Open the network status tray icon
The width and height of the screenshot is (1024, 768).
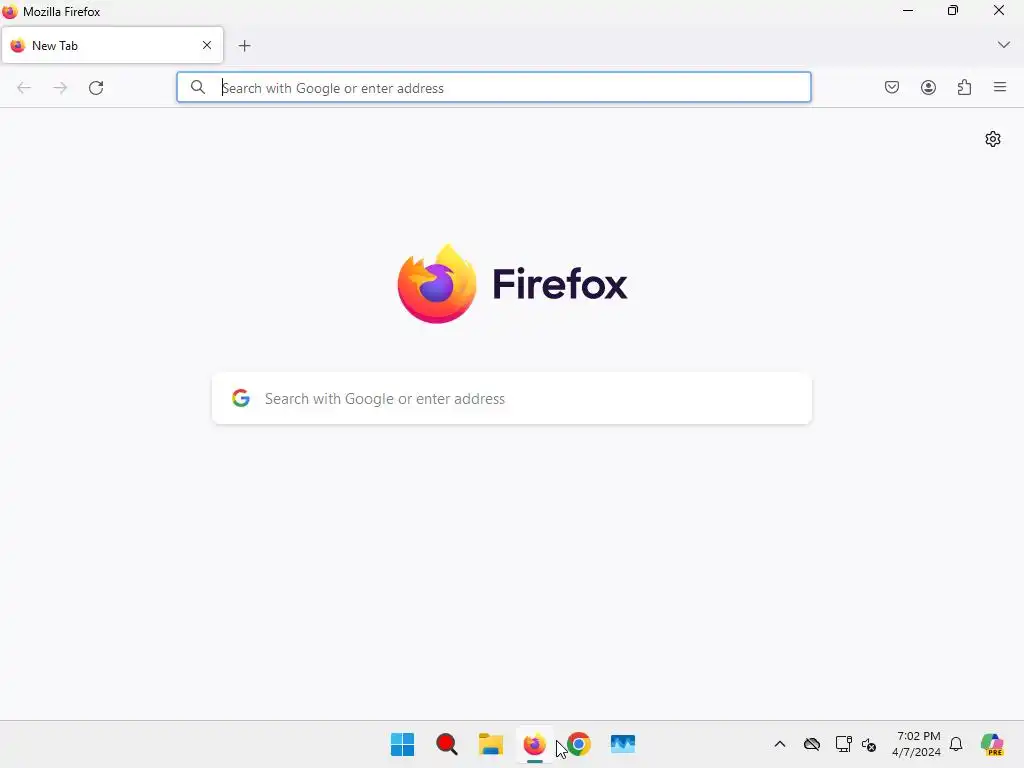coord(843,744)
